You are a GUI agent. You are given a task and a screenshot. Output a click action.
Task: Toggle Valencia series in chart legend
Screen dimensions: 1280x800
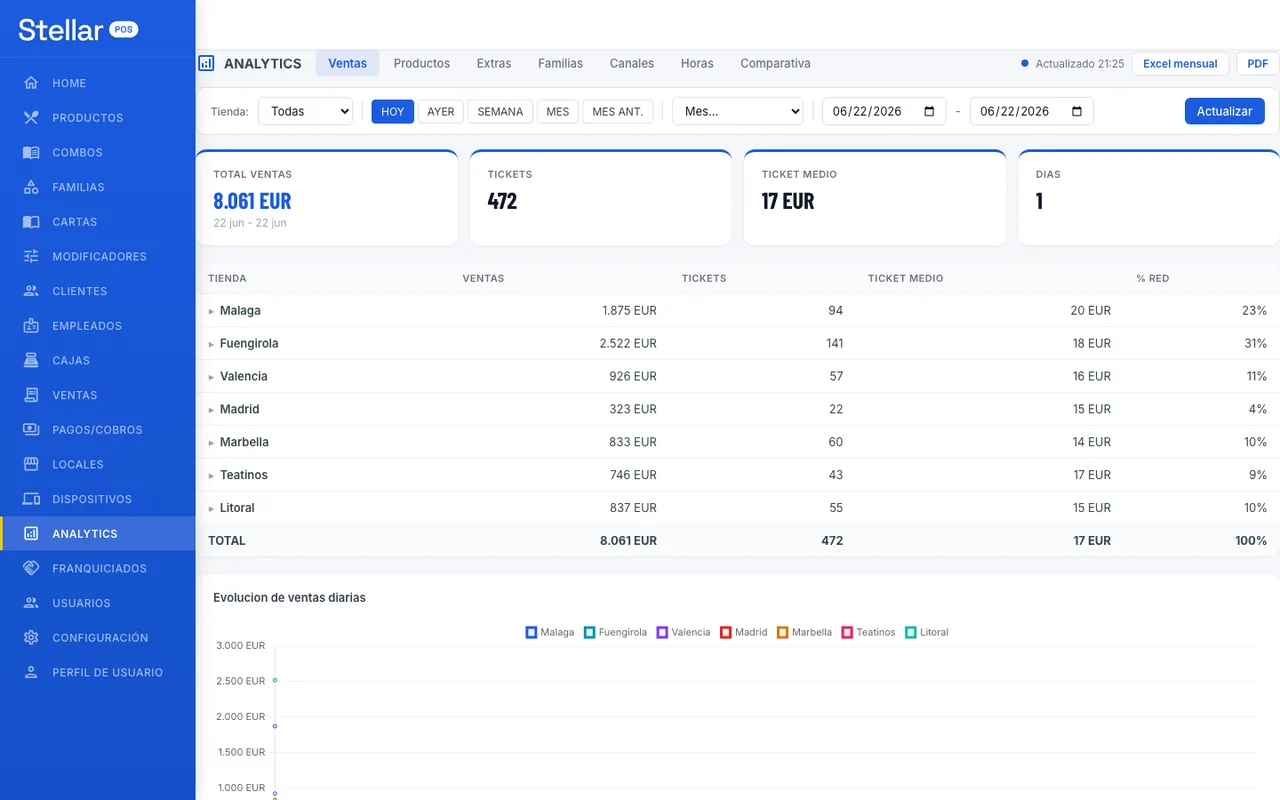click(x=683, y=632)
